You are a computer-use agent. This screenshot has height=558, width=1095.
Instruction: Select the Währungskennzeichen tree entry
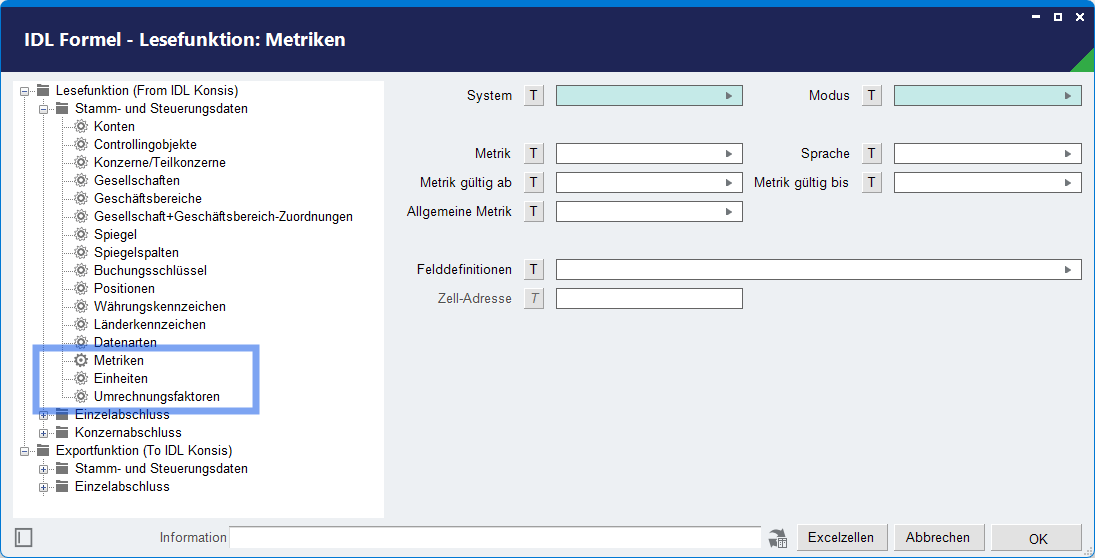160,307
